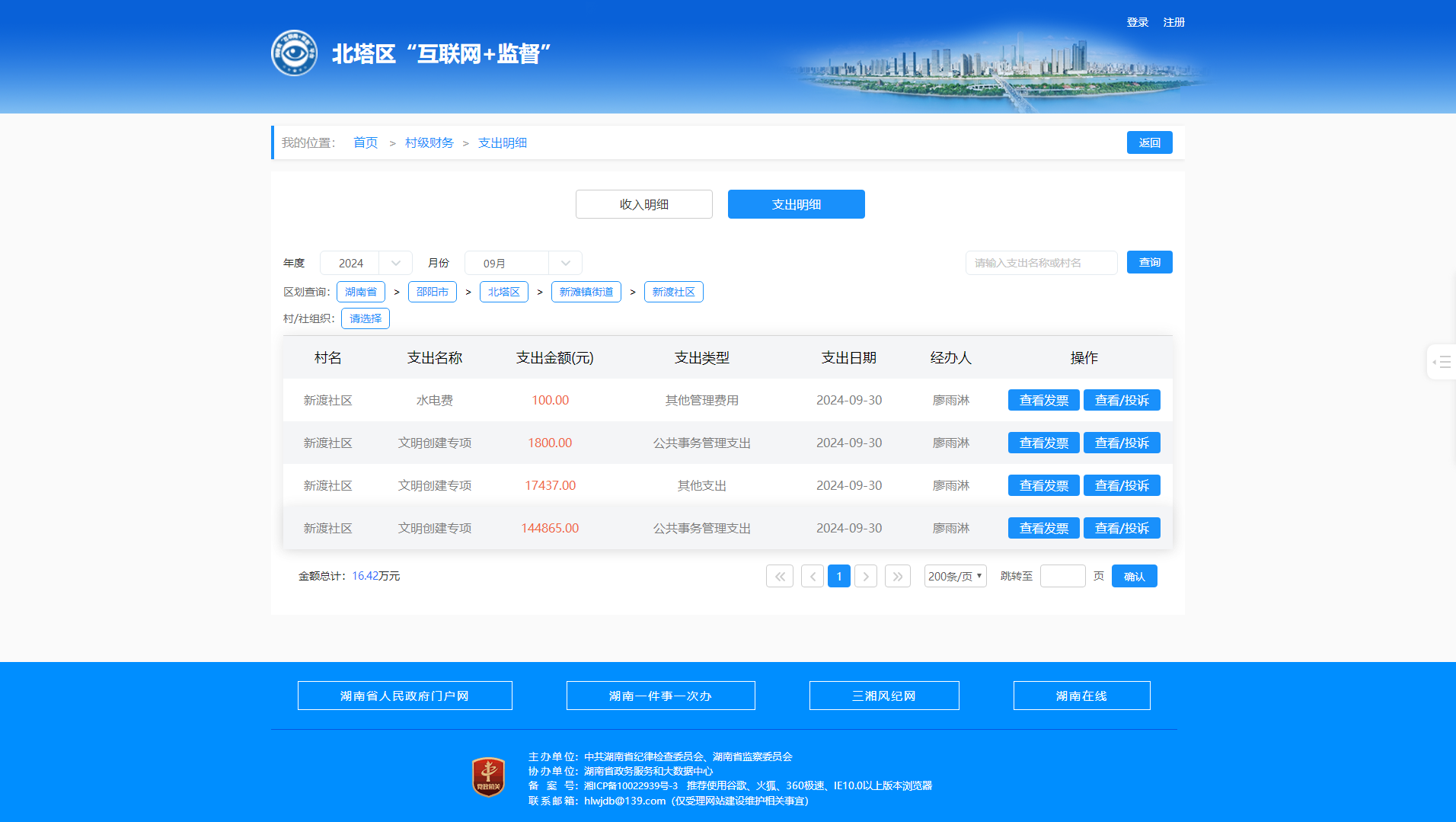This screenshot has height=822, width=1456.
Task: Change the 200条/页 page size selector
Action: point(955,577)
